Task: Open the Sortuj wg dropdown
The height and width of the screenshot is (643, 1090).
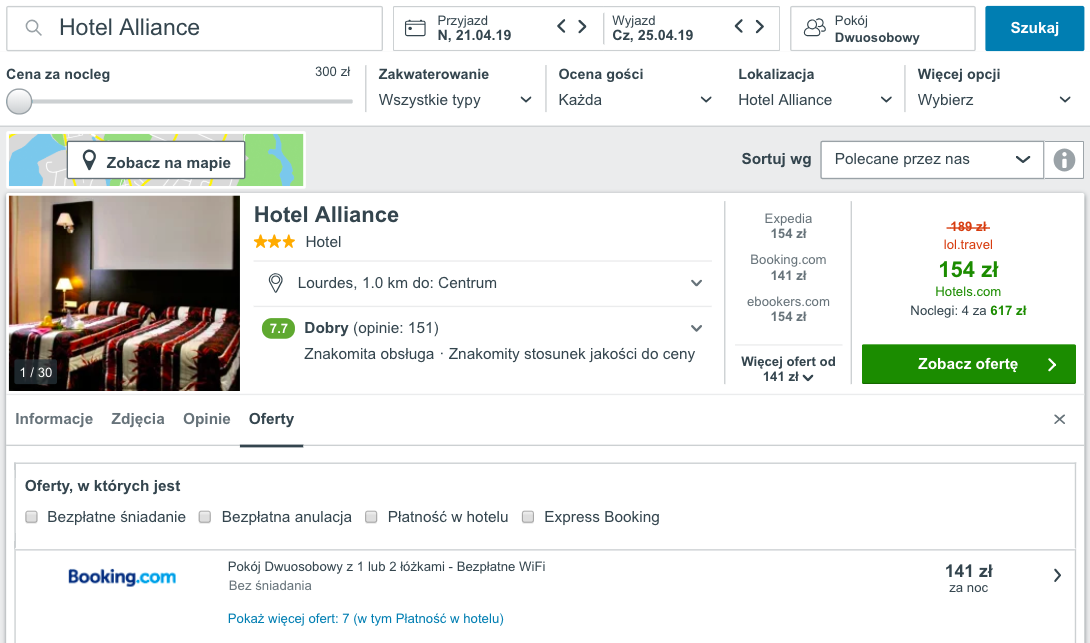Action: (x=931, y=159)
